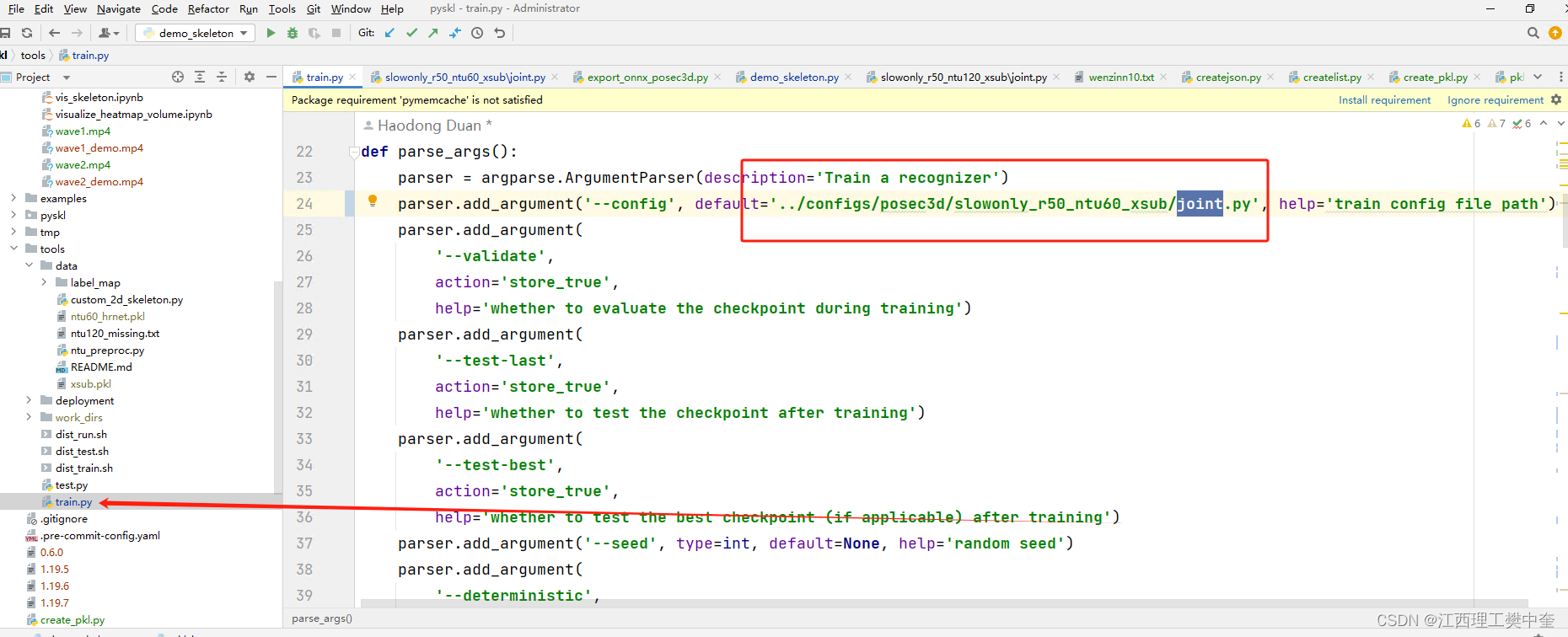The image size is (1568, 637).
Task: Click the Git Push green arrow icon
Action: 433,33
